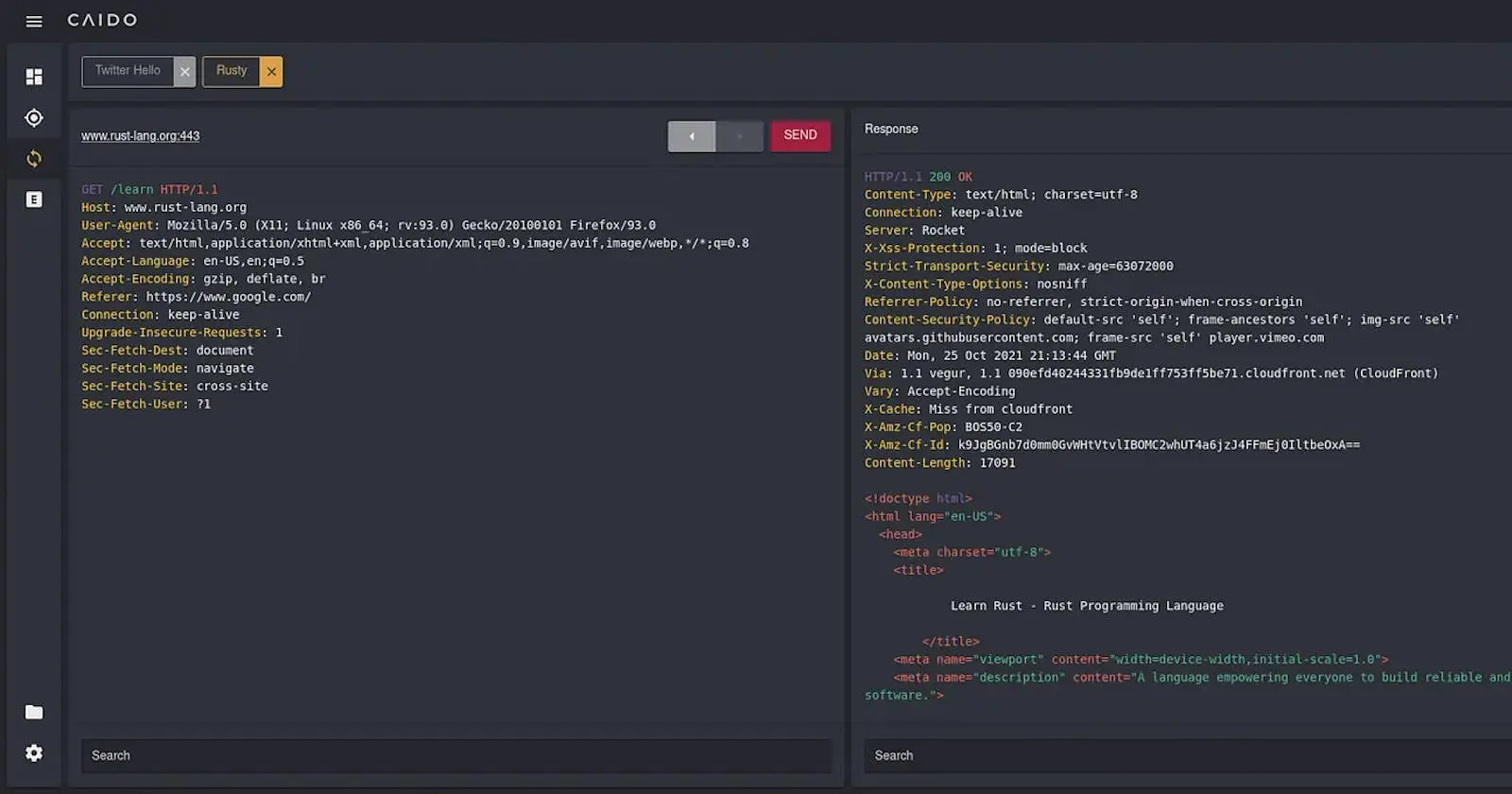Click the User-Agent header line

point(369,226)
